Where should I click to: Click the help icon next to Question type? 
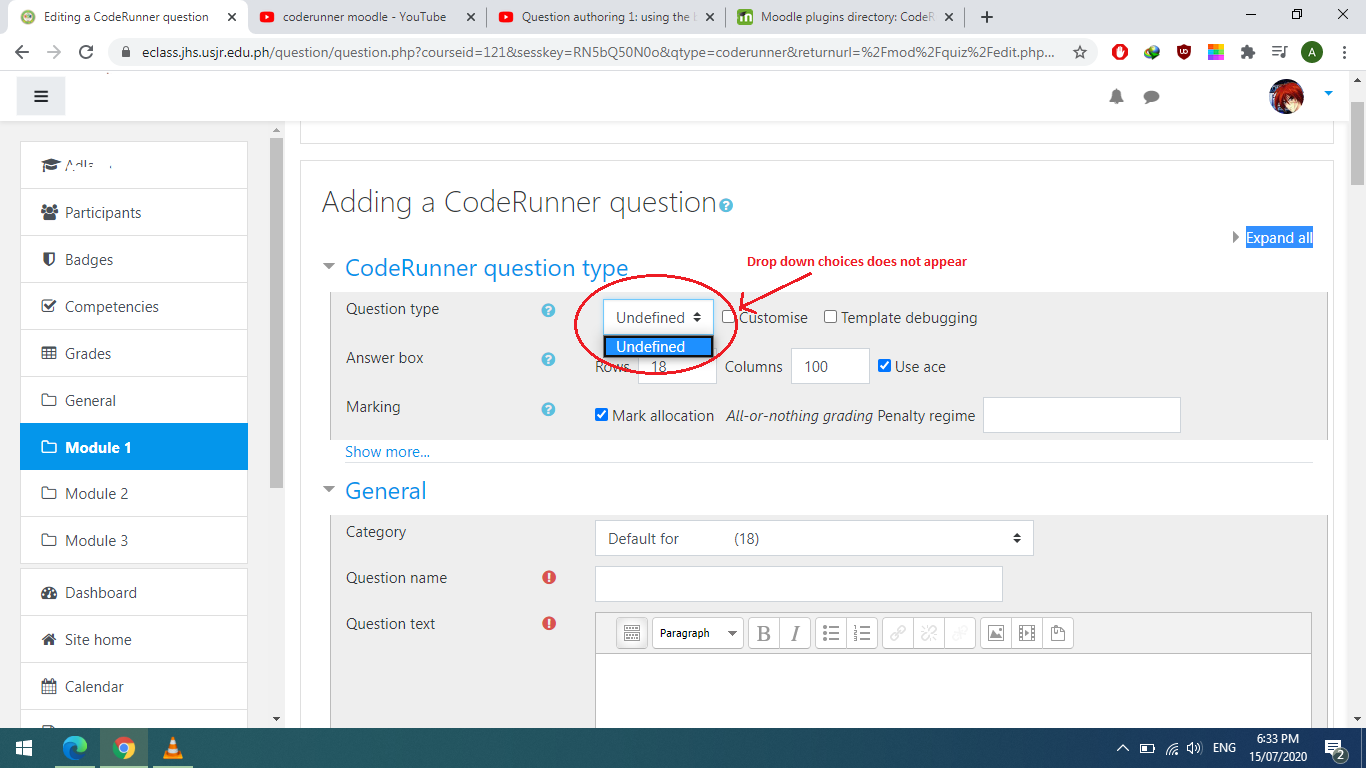click(548, 310)
